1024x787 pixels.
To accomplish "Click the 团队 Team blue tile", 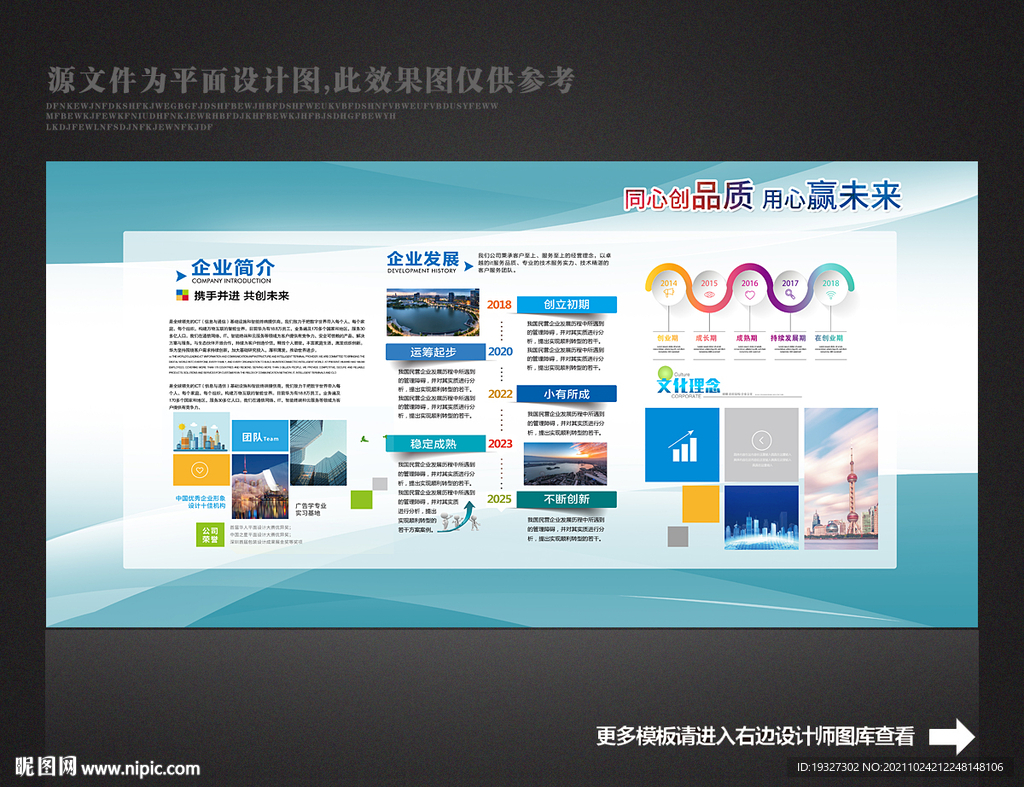I will coord(260,436).
